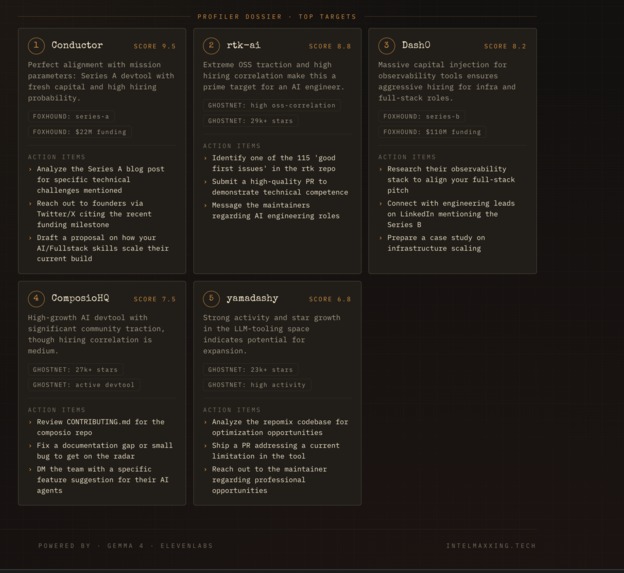The height and width of the screenshot is (573, 624).
Task: Open the INTELMAXXING.TECH footer link
Action: (491, 546)
